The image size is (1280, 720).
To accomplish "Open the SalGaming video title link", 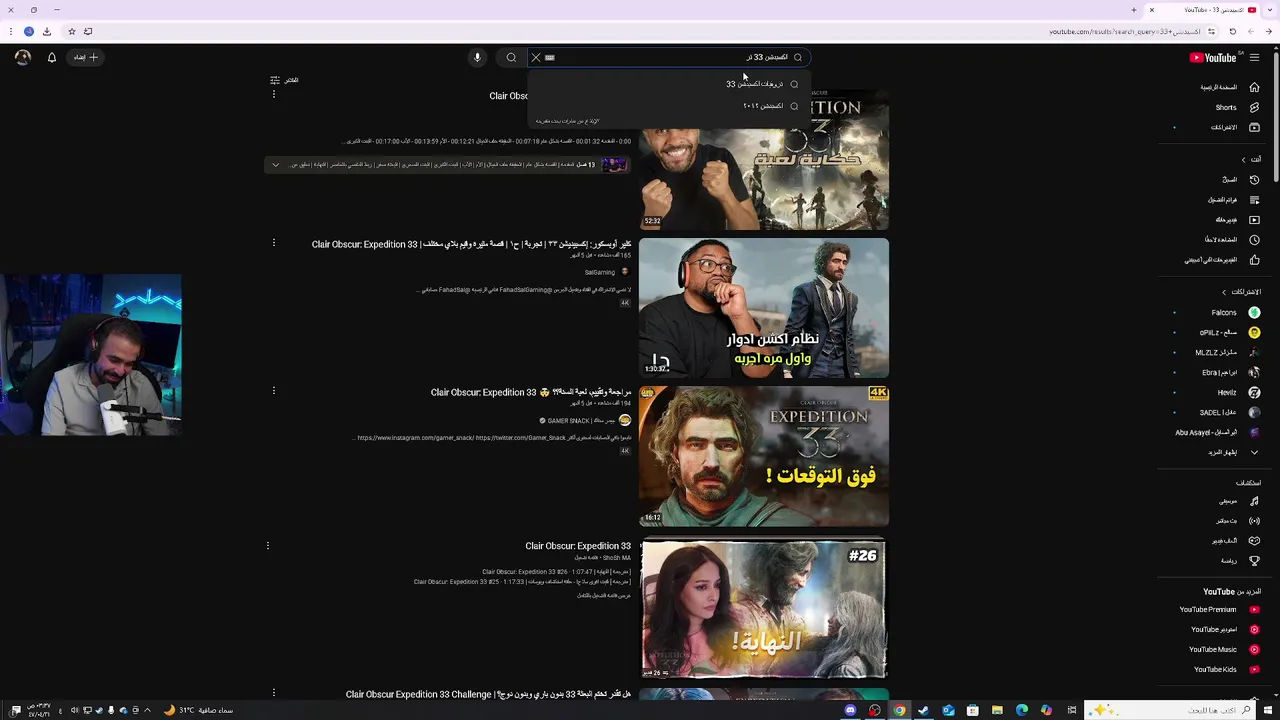I will [471, 244].
